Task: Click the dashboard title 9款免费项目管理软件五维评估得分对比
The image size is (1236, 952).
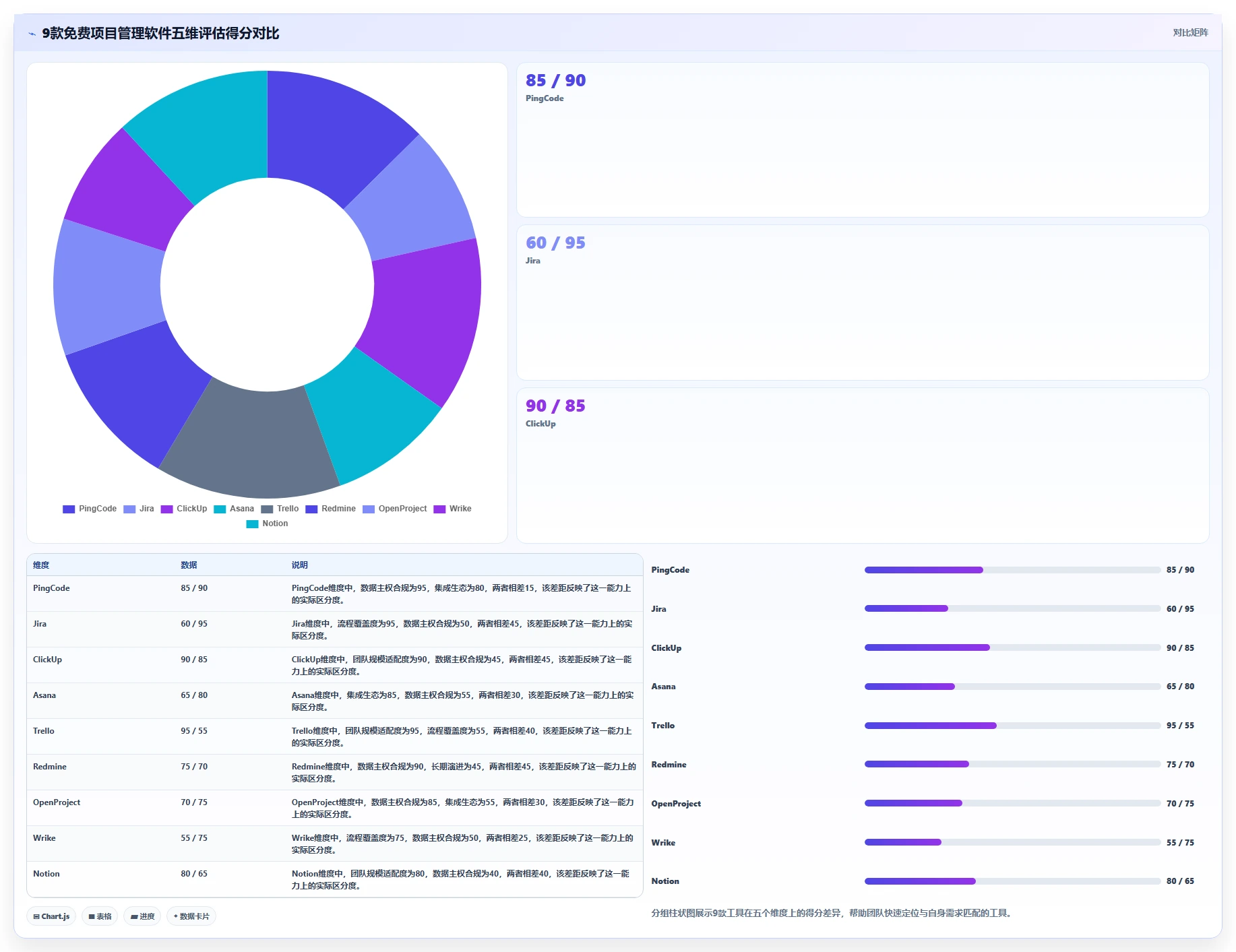Action: coord(160,33)
